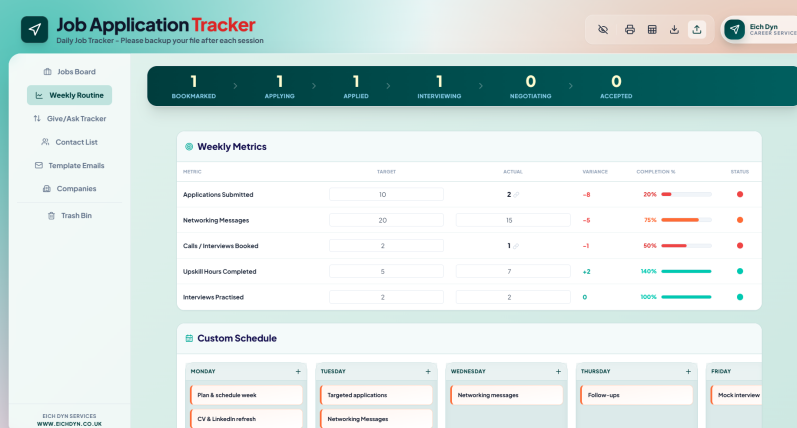The width and height of the screenshot is (797, 428).
Task: Select the Bookmarked pipeline stage
Action: [x=194, y=86]
